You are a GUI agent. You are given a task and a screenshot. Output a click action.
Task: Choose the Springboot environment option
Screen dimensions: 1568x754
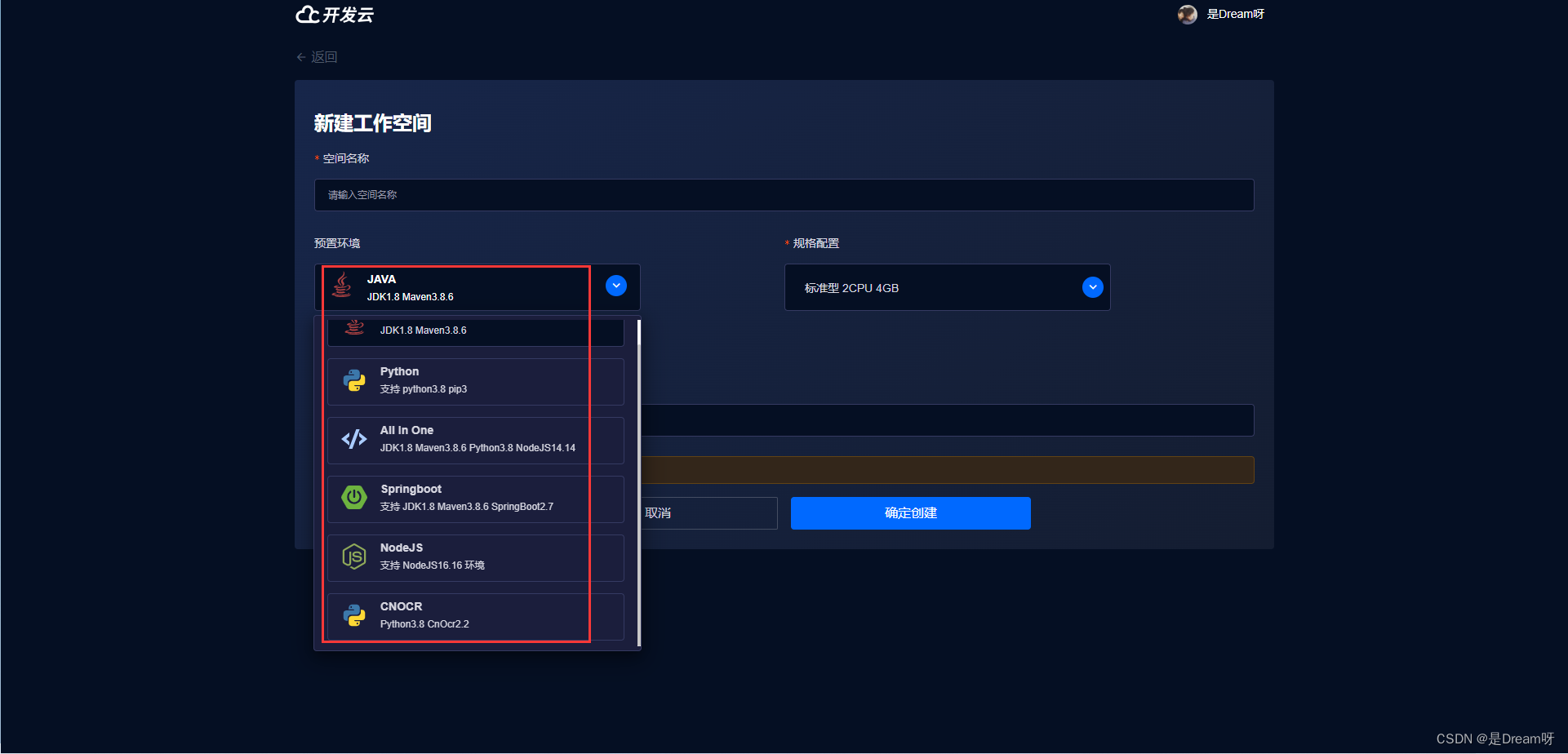pos(476,499)
